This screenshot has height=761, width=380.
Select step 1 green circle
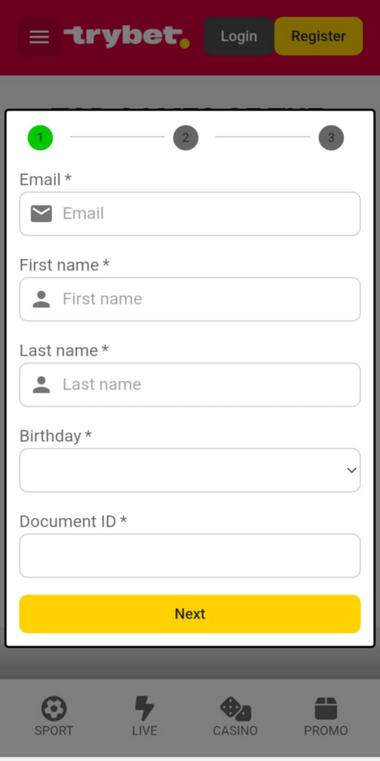(x=40, y=137)
